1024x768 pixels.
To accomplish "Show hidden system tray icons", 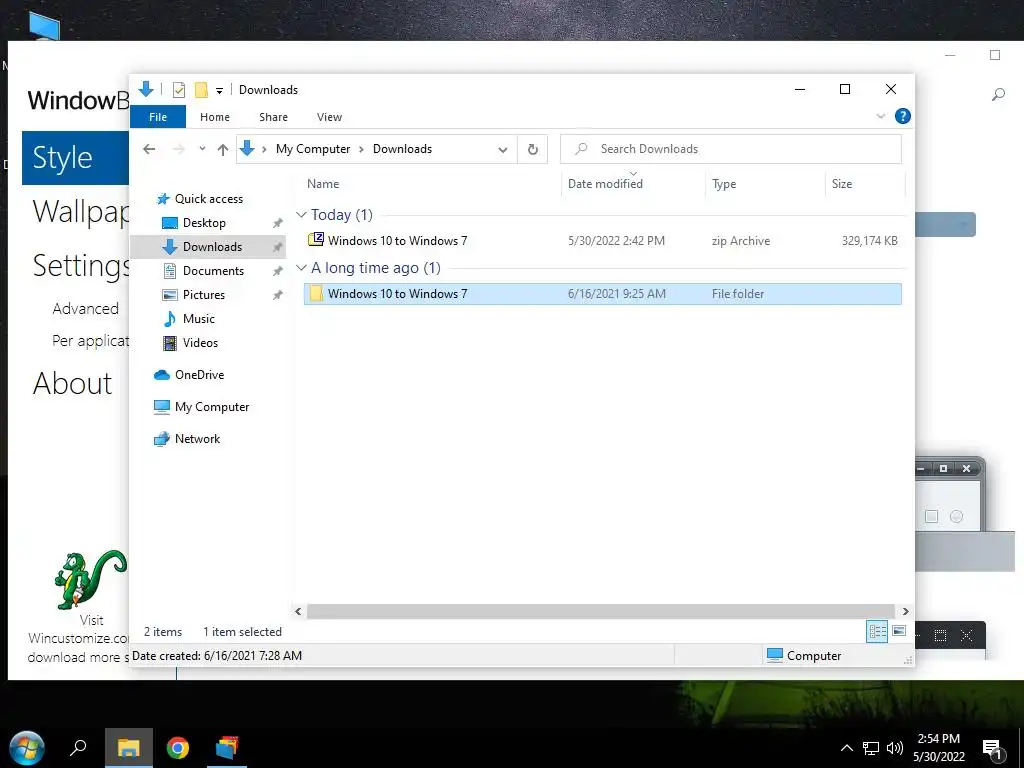I will pos(846,748).
